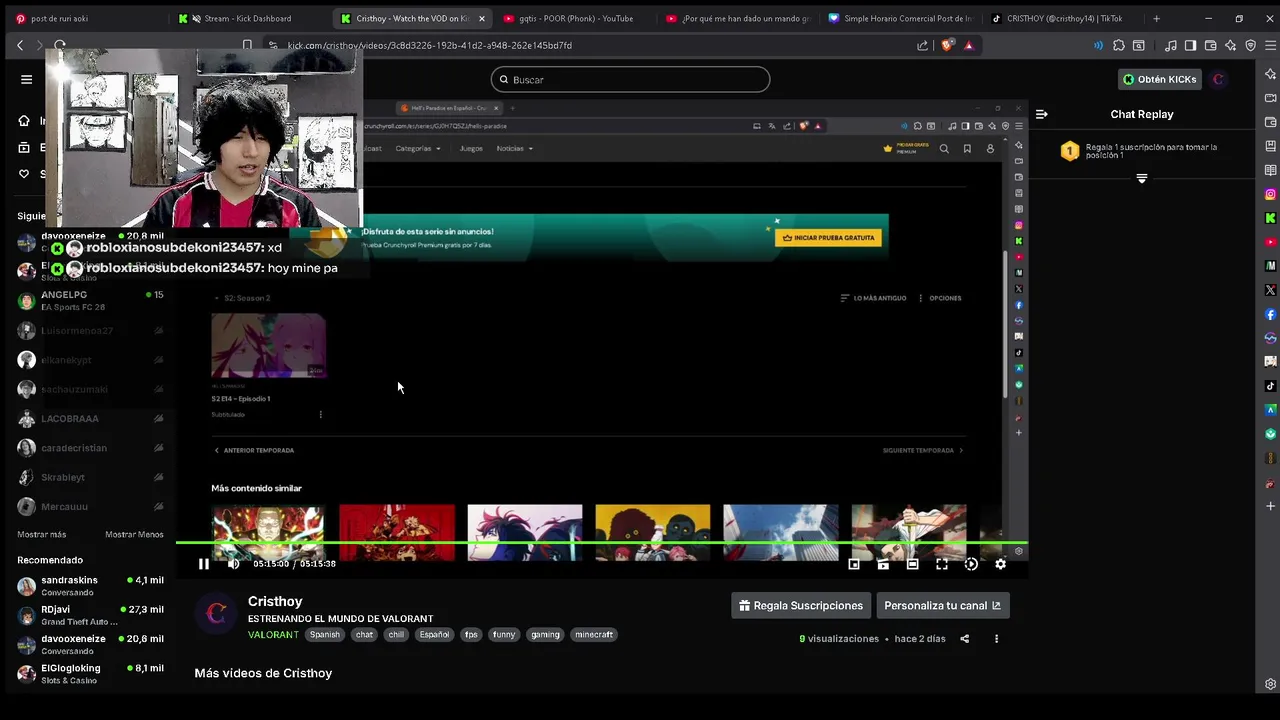Viewport: 1280px width, 720px height.
Task: Switch to CRISTHOY TikTok tab
Action: click(x=1064, y=18)
